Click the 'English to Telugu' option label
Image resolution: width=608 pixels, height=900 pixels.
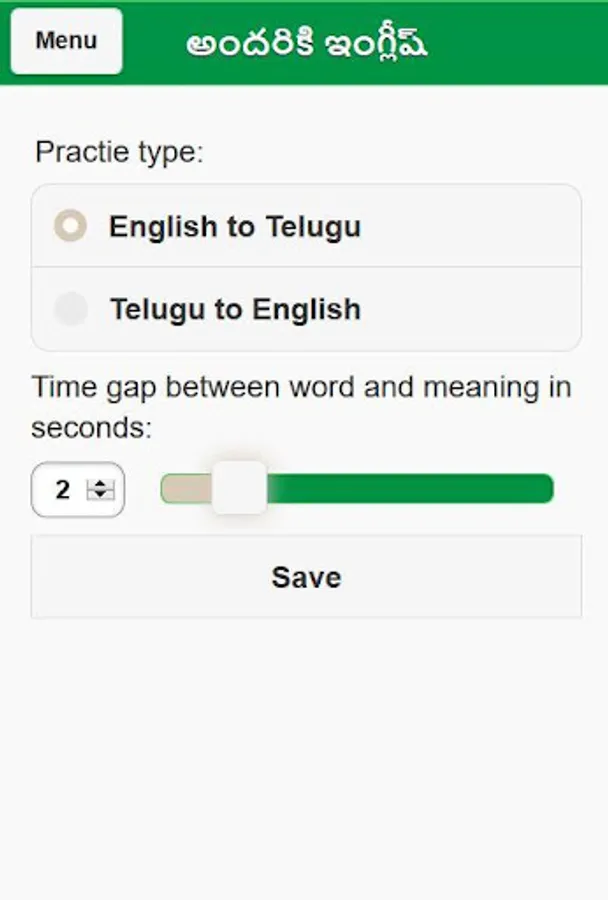234,227
